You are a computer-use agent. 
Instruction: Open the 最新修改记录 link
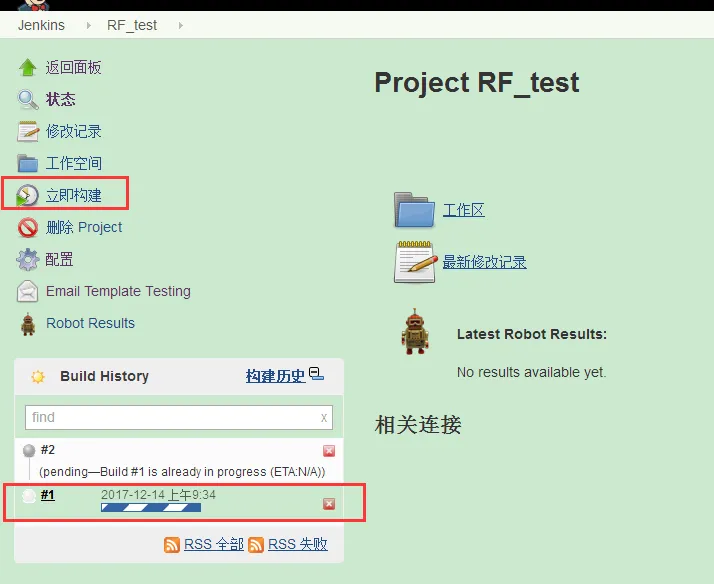(484, 262)
